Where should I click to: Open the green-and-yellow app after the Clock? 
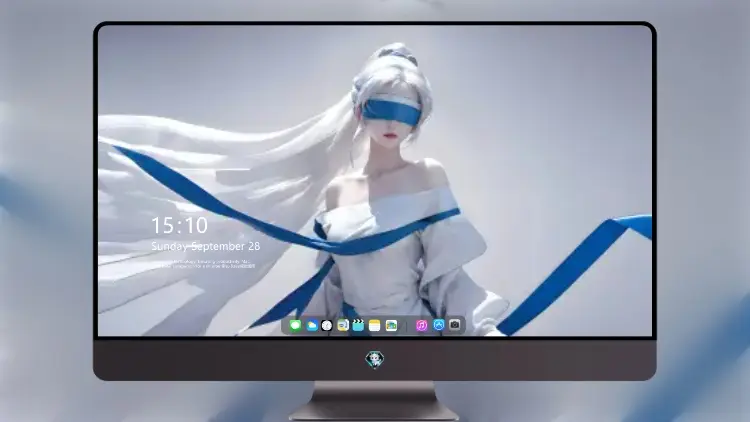coord(342,325)
